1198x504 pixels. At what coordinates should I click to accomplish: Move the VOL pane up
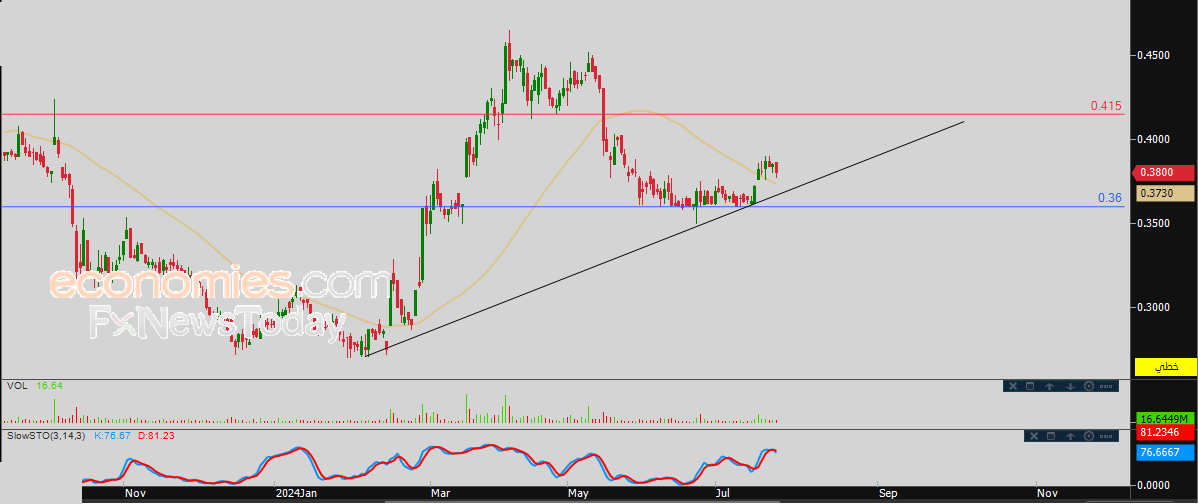(x=1050, y=386)
